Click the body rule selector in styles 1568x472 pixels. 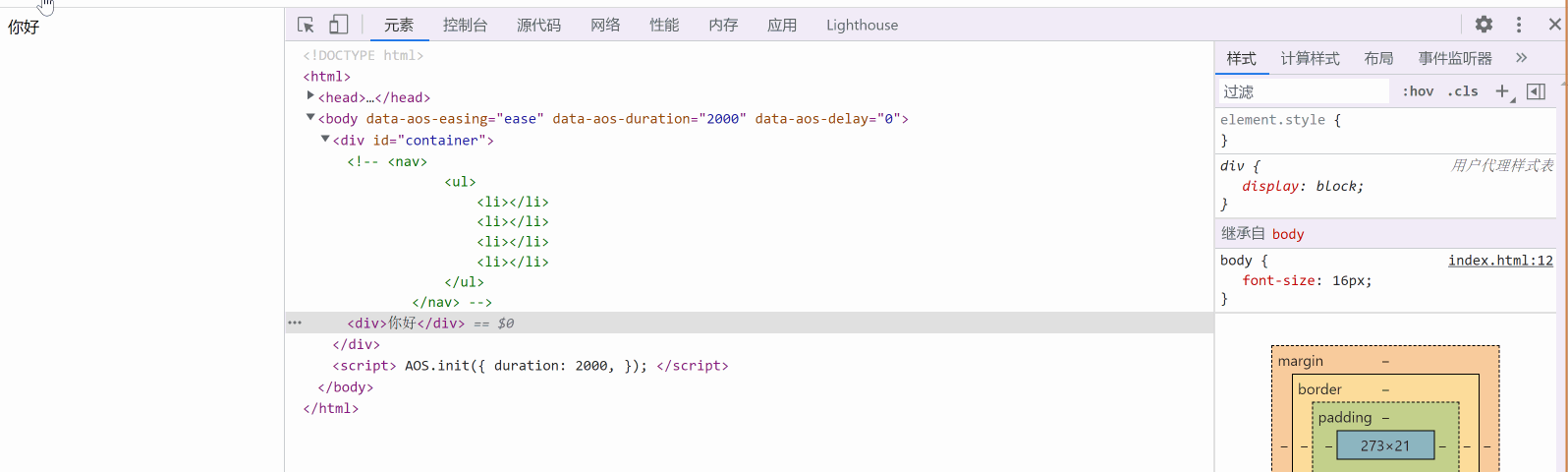(1236, 261)
